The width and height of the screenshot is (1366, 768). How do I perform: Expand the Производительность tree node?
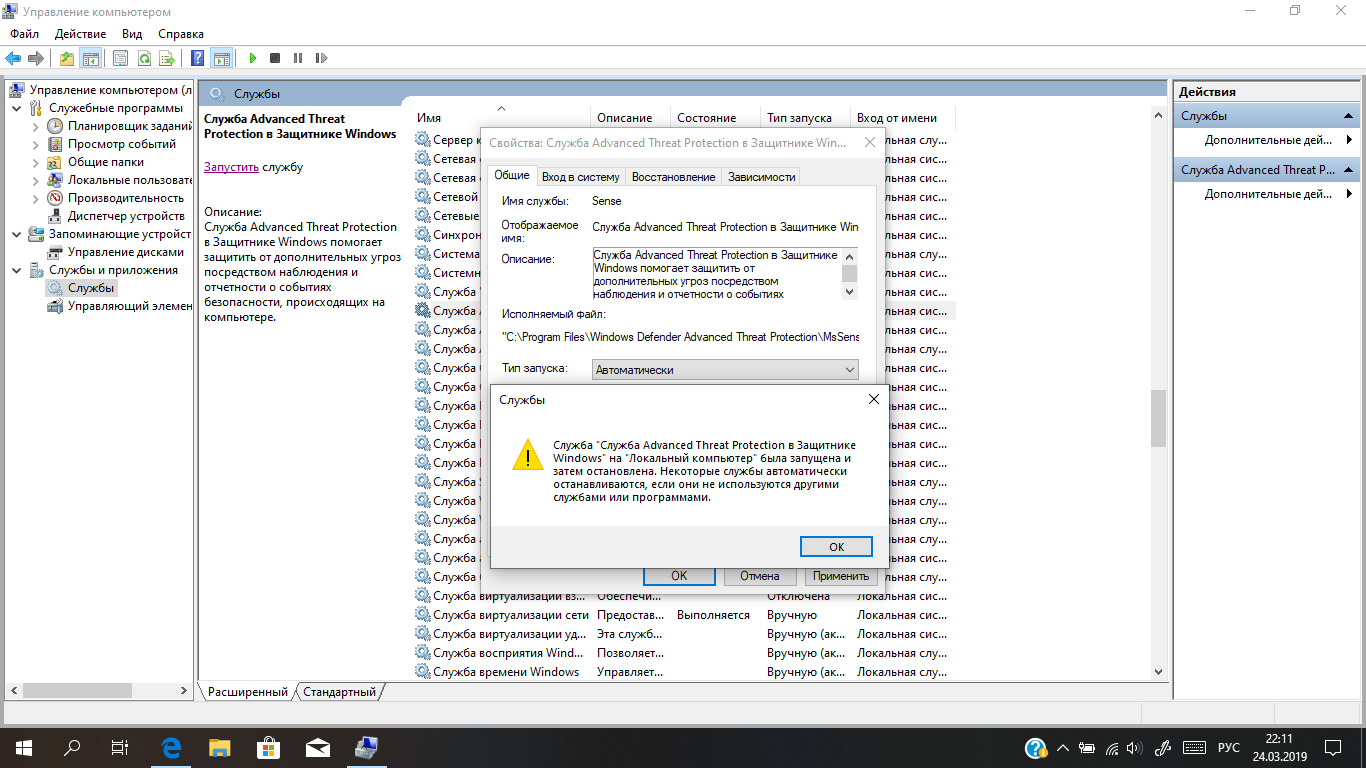coord(36,198)
